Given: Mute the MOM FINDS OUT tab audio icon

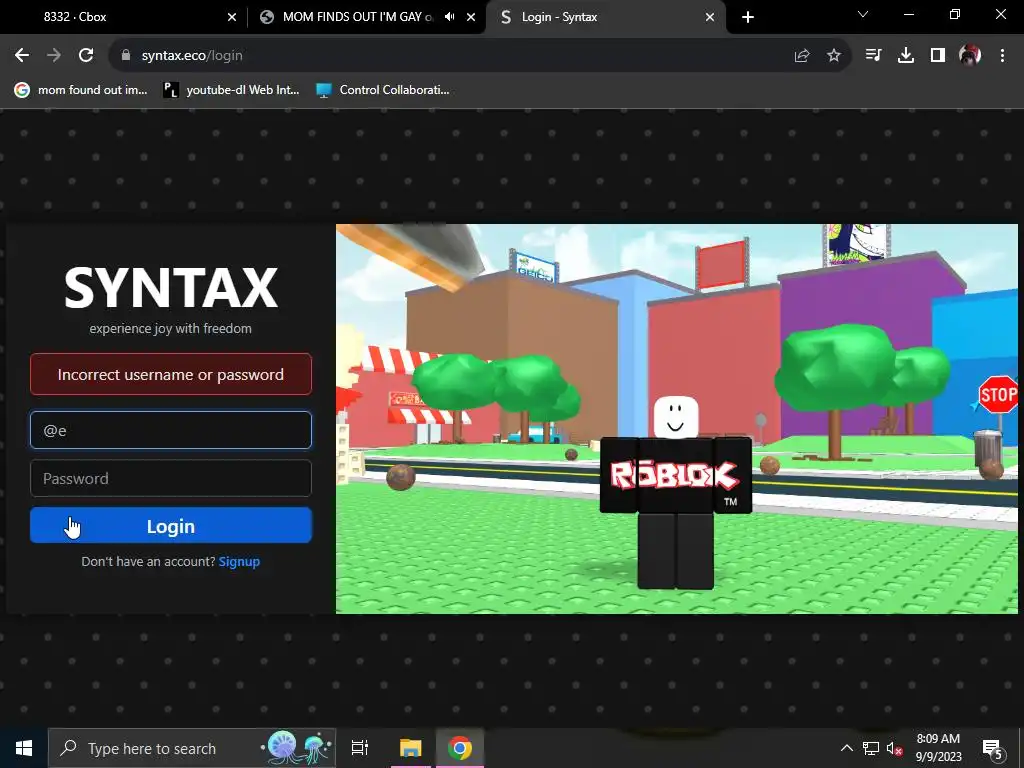Looking at the screenshot, I should (449, 17).
